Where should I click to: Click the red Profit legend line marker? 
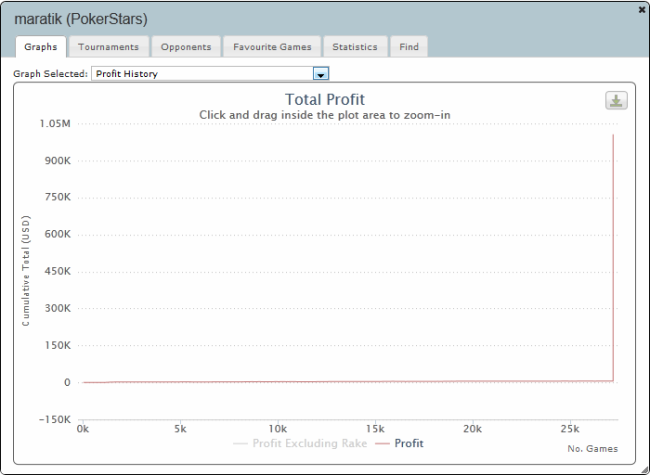click(382, 443)
